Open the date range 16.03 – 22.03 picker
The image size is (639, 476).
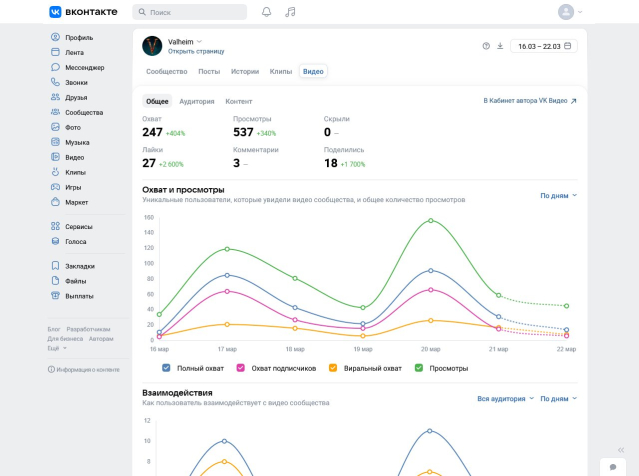pyautogui.click(x=543, y=46)
